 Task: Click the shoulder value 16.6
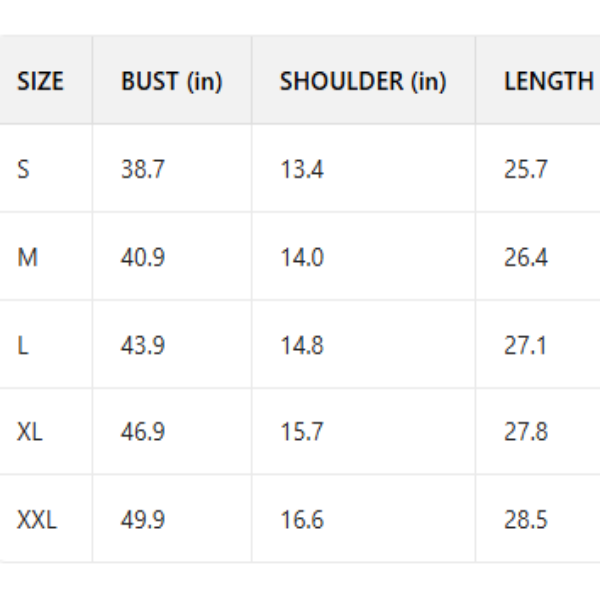(x=302, y=520)
